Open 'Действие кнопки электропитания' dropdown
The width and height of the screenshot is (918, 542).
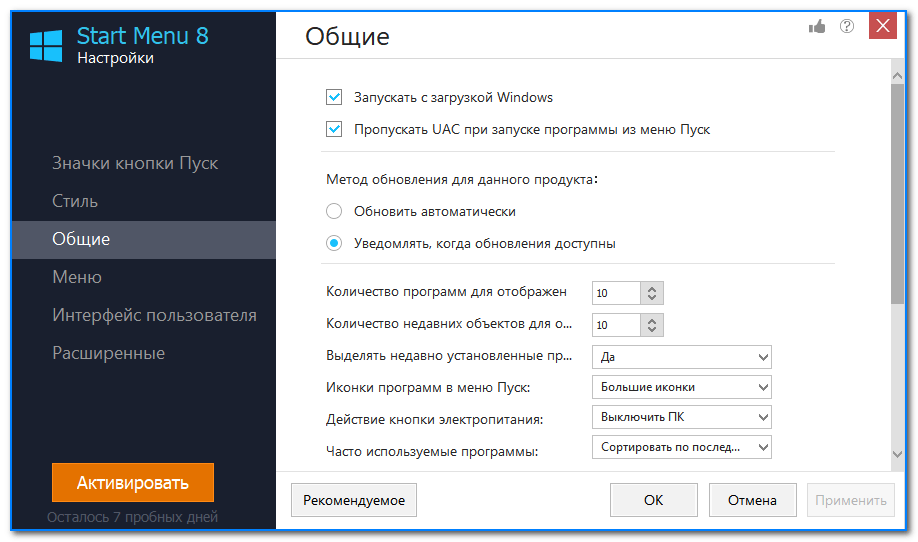(681, 417)
